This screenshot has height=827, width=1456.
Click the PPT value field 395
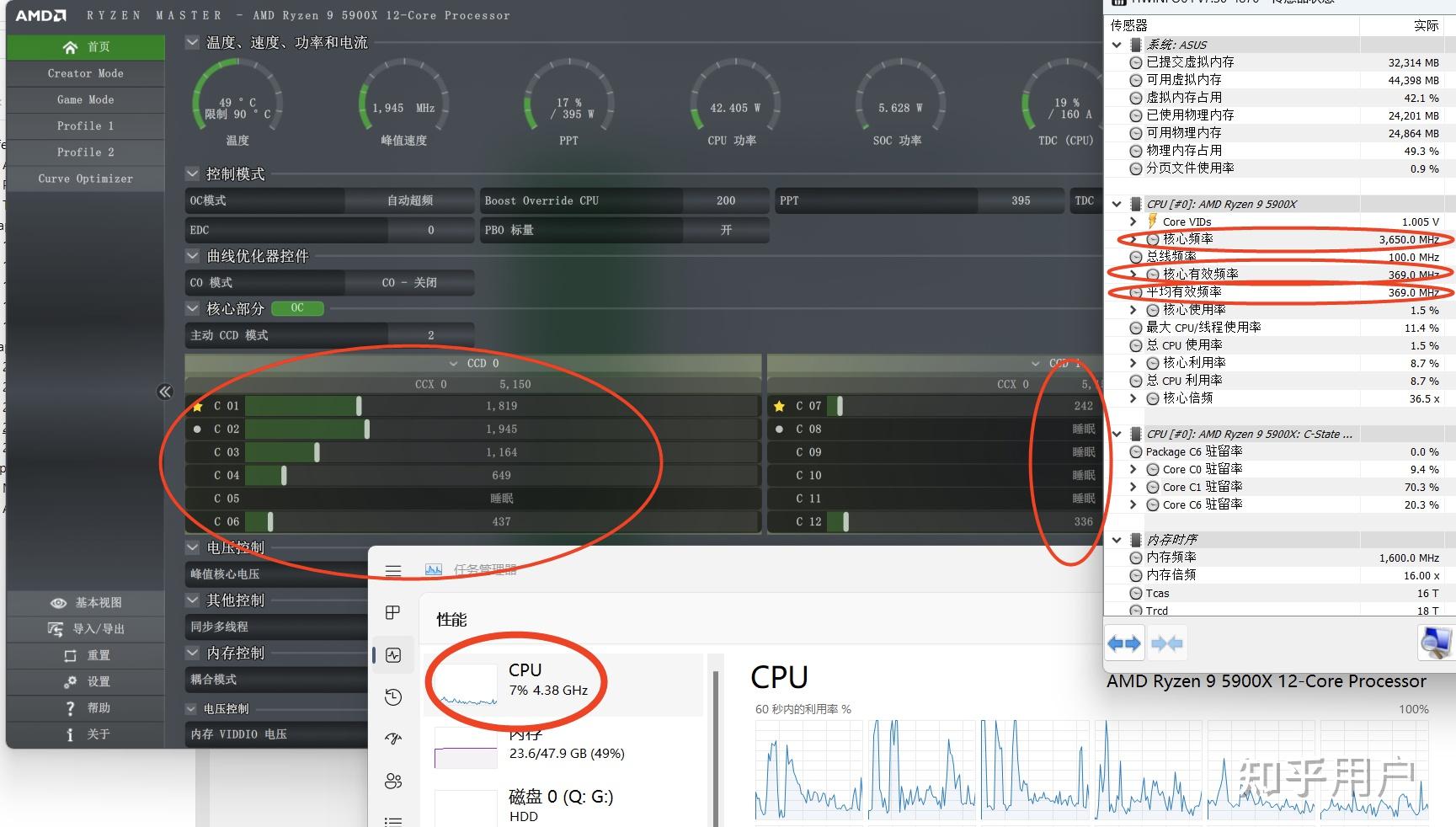(1021, 200)
